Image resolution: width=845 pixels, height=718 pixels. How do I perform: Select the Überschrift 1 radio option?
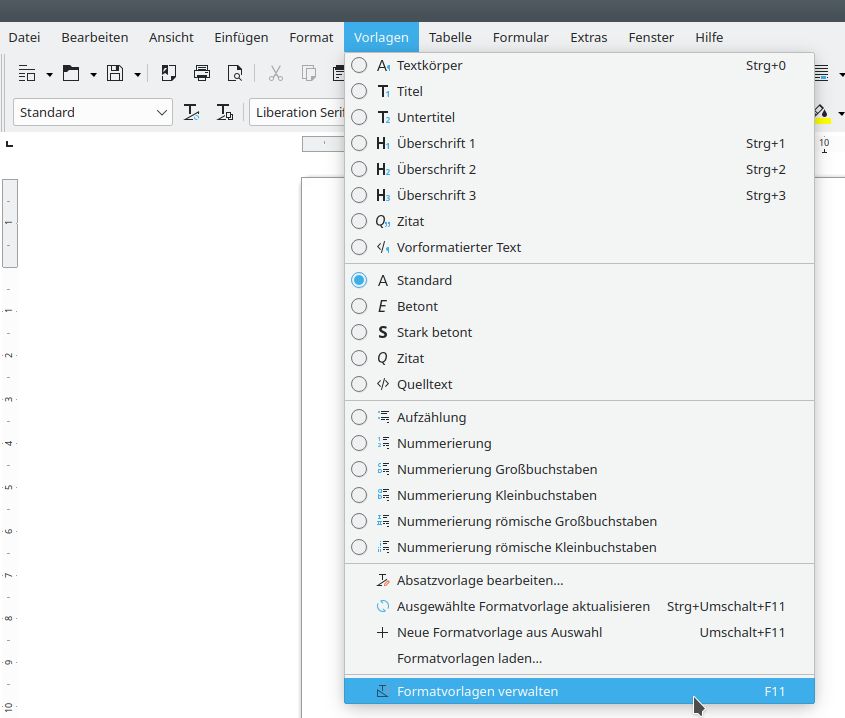(359, 143)
